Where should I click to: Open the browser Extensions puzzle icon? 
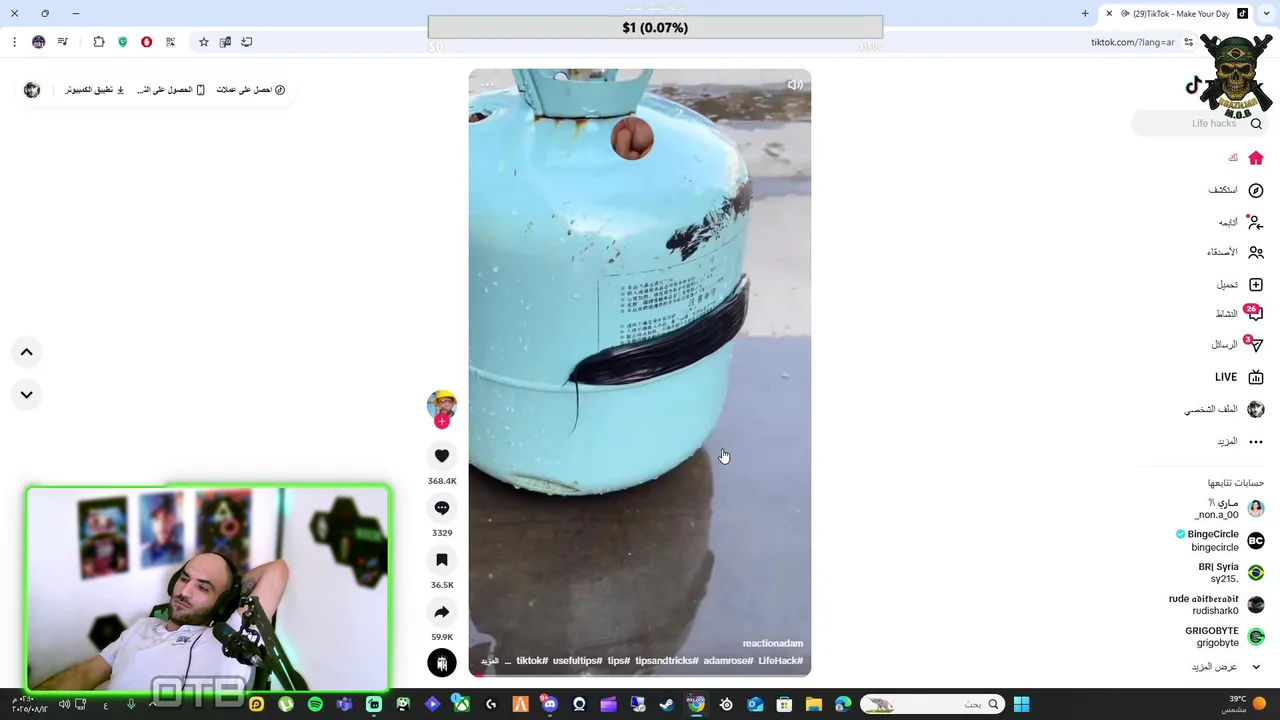(x=99, y=42)
